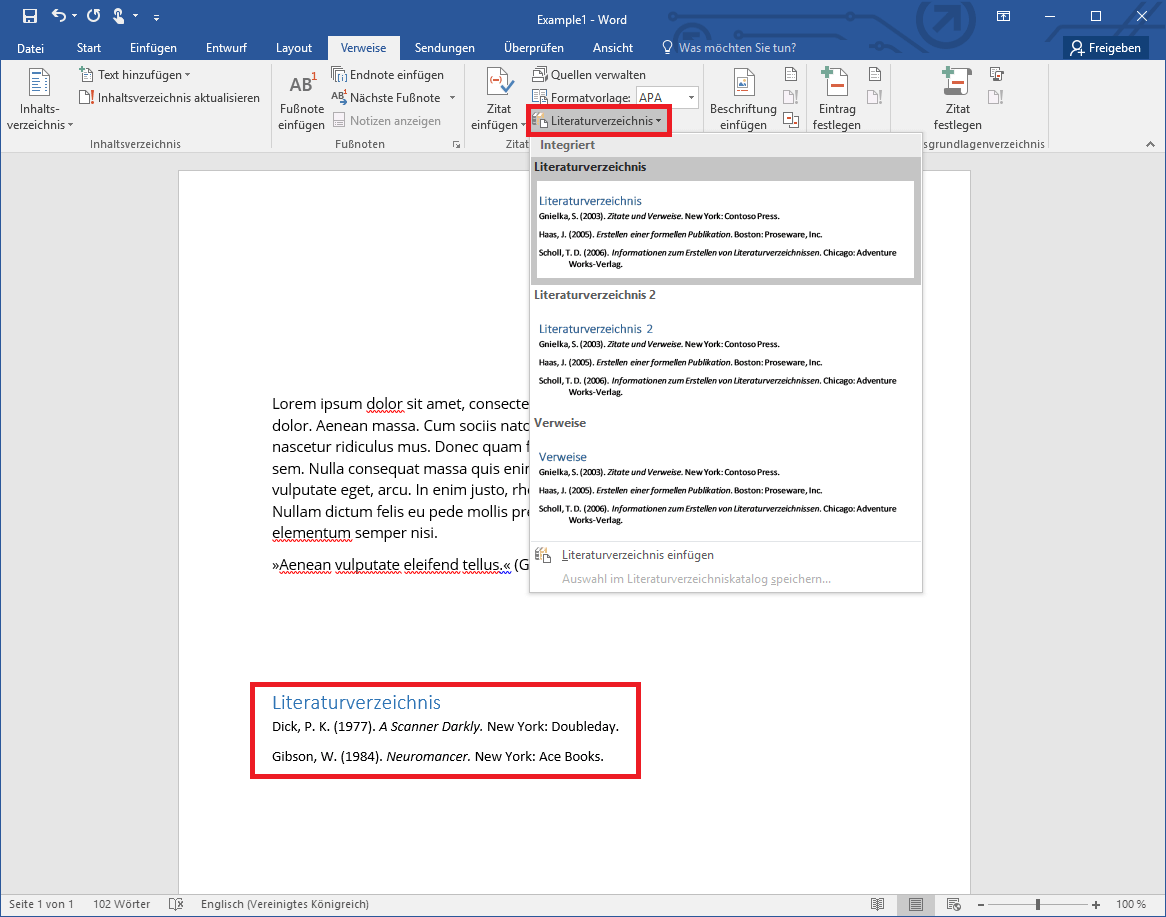Screen dimensions: 1166x917
Task: Click the quote 'Aenean vulputate eleifend tellus.'
Action: [391, 565]
